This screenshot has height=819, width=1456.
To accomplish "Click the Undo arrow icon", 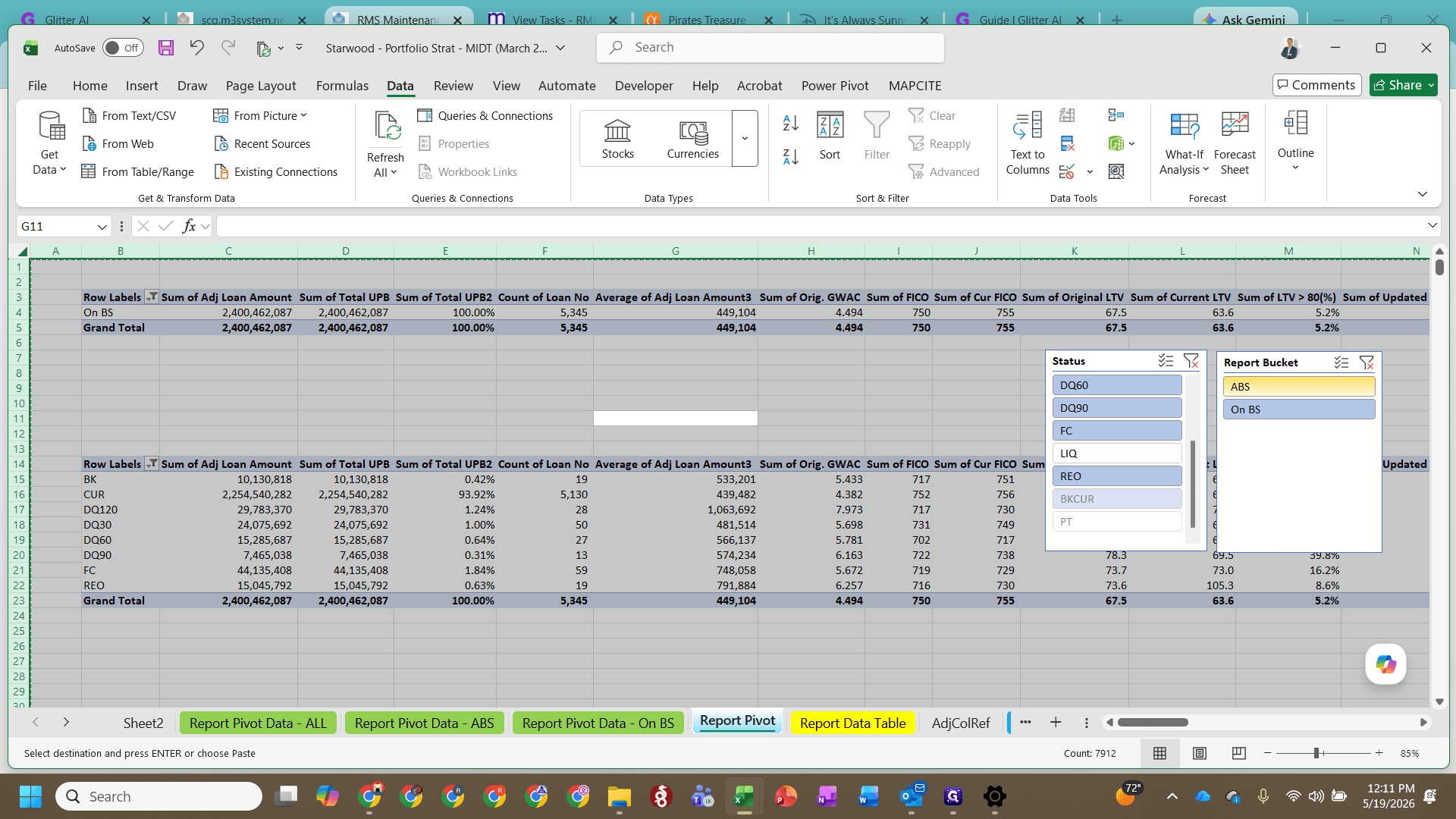I will click(x=197, y=48).
